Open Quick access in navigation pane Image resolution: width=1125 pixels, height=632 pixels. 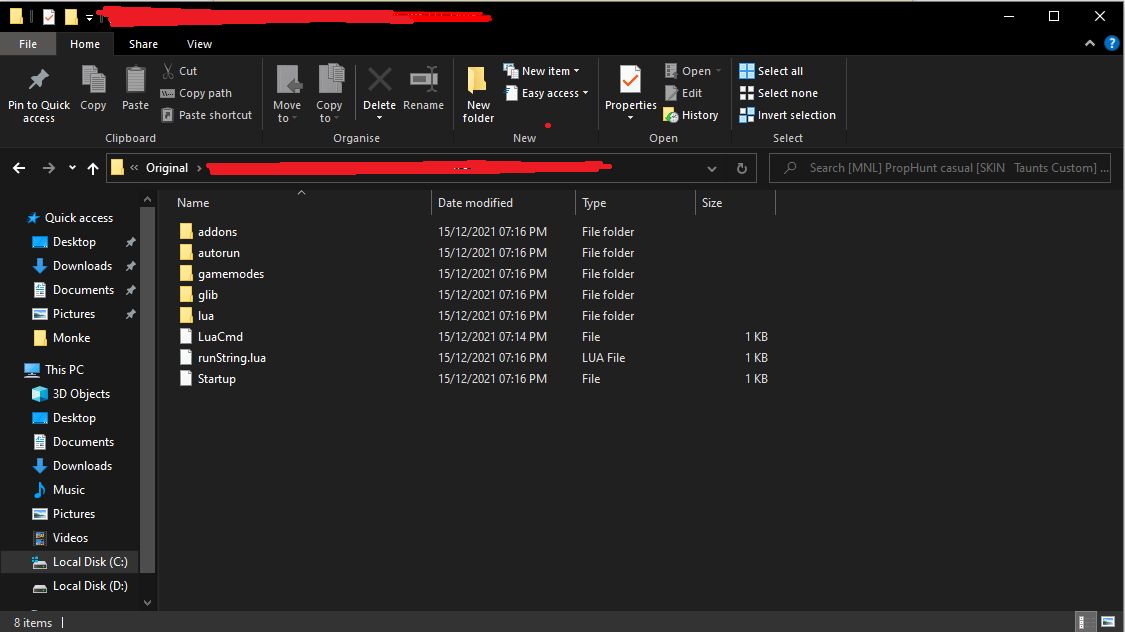point(70,218)
